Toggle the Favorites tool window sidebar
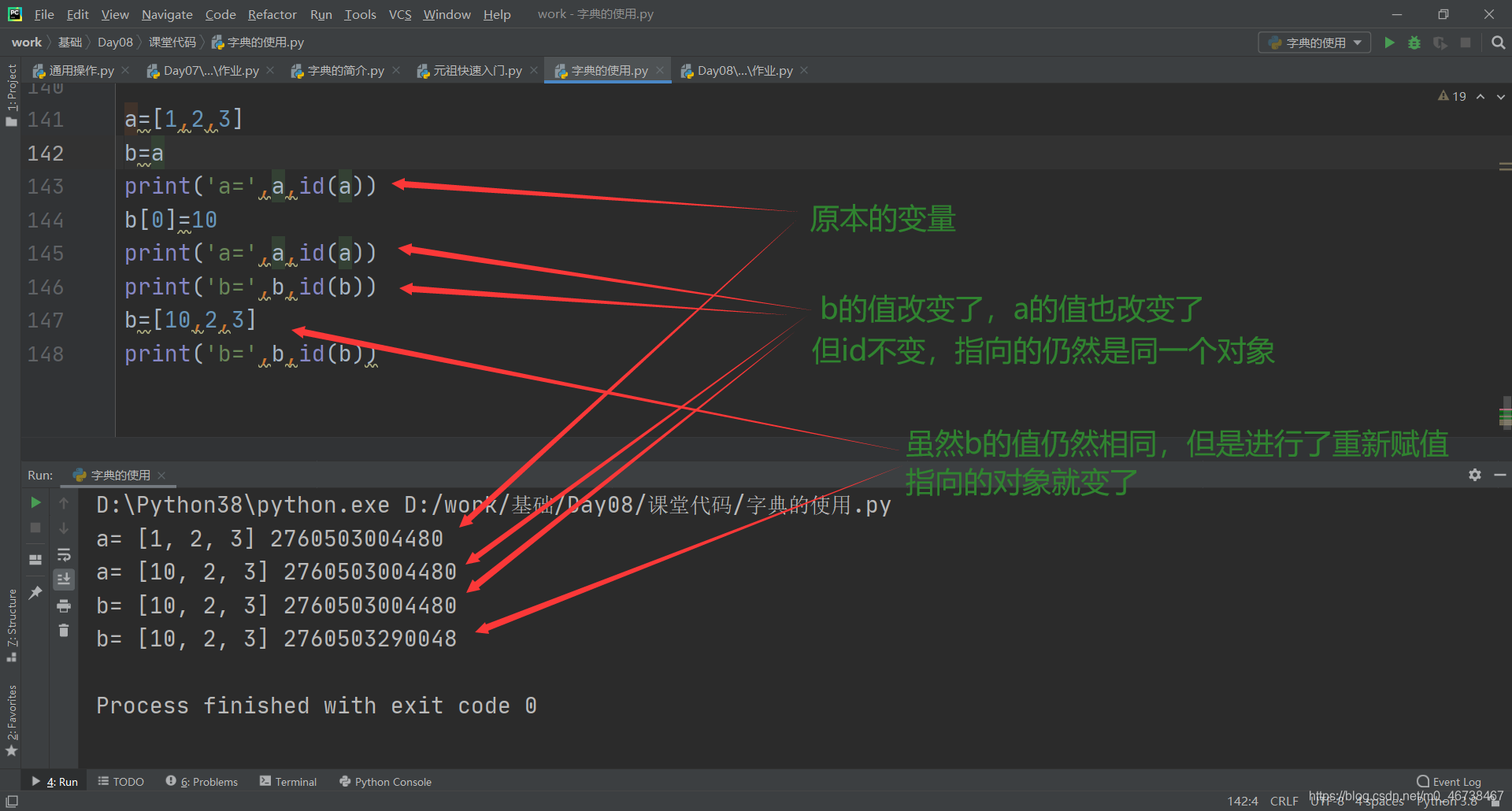The height and width of the screenshot is (811, 1512). (11, 720)
